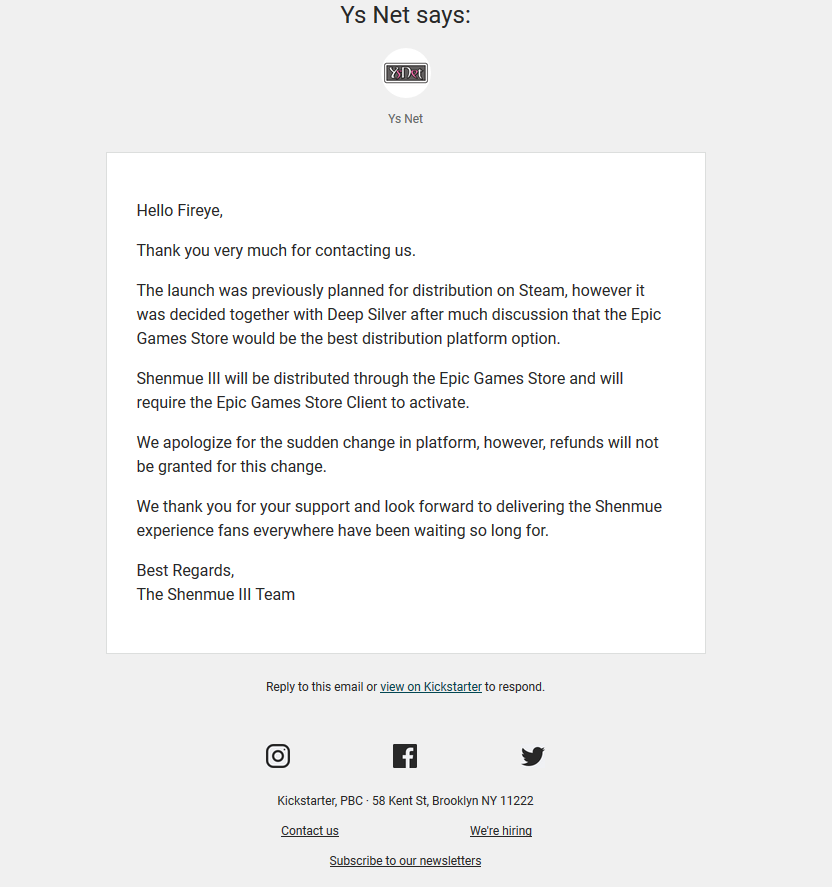Visit the 'We're hiring' link

point(501,830)
